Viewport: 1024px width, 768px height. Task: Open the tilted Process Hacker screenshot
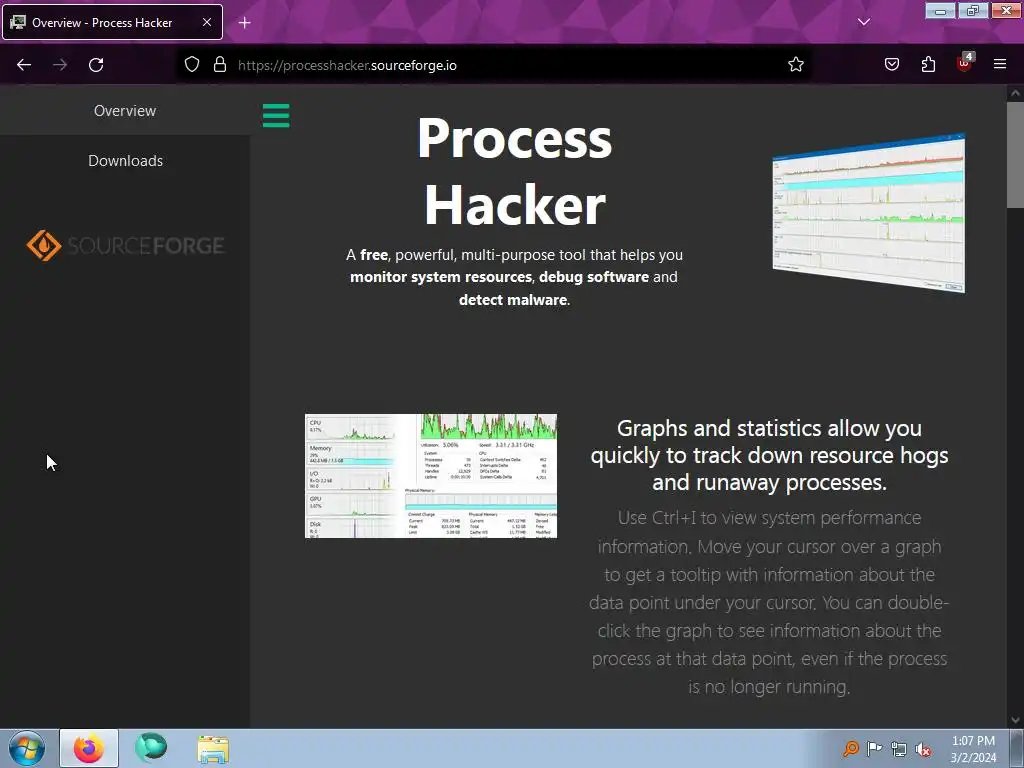(x=869, y=213)
